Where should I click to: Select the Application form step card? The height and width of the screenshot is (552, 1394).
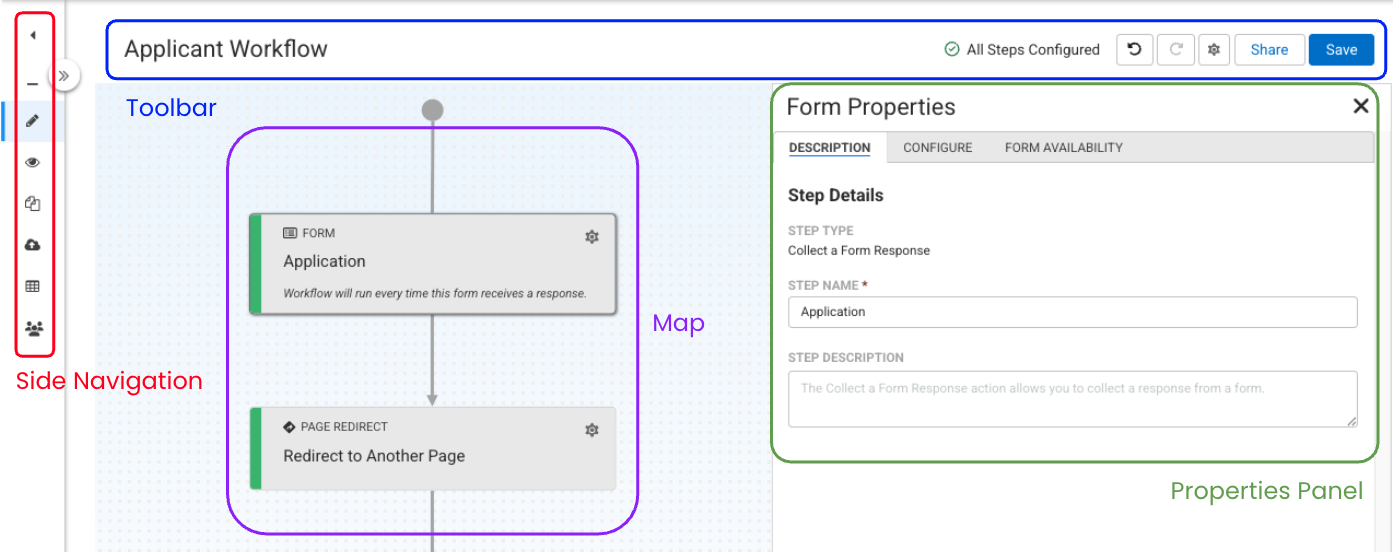pyautogui.click(x=433, y=264)
